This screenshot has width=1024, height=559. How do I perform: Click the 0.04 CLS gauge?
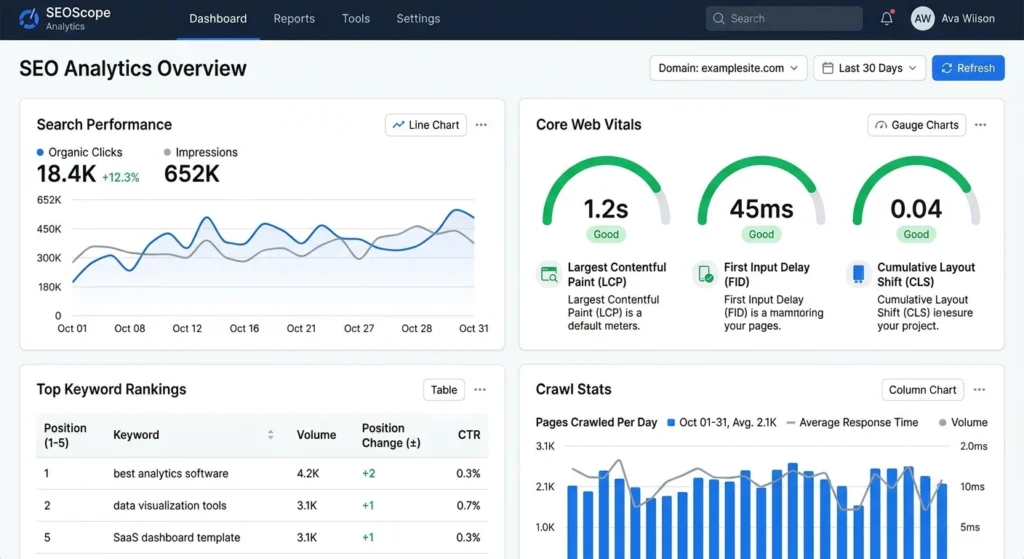(916, 191)
